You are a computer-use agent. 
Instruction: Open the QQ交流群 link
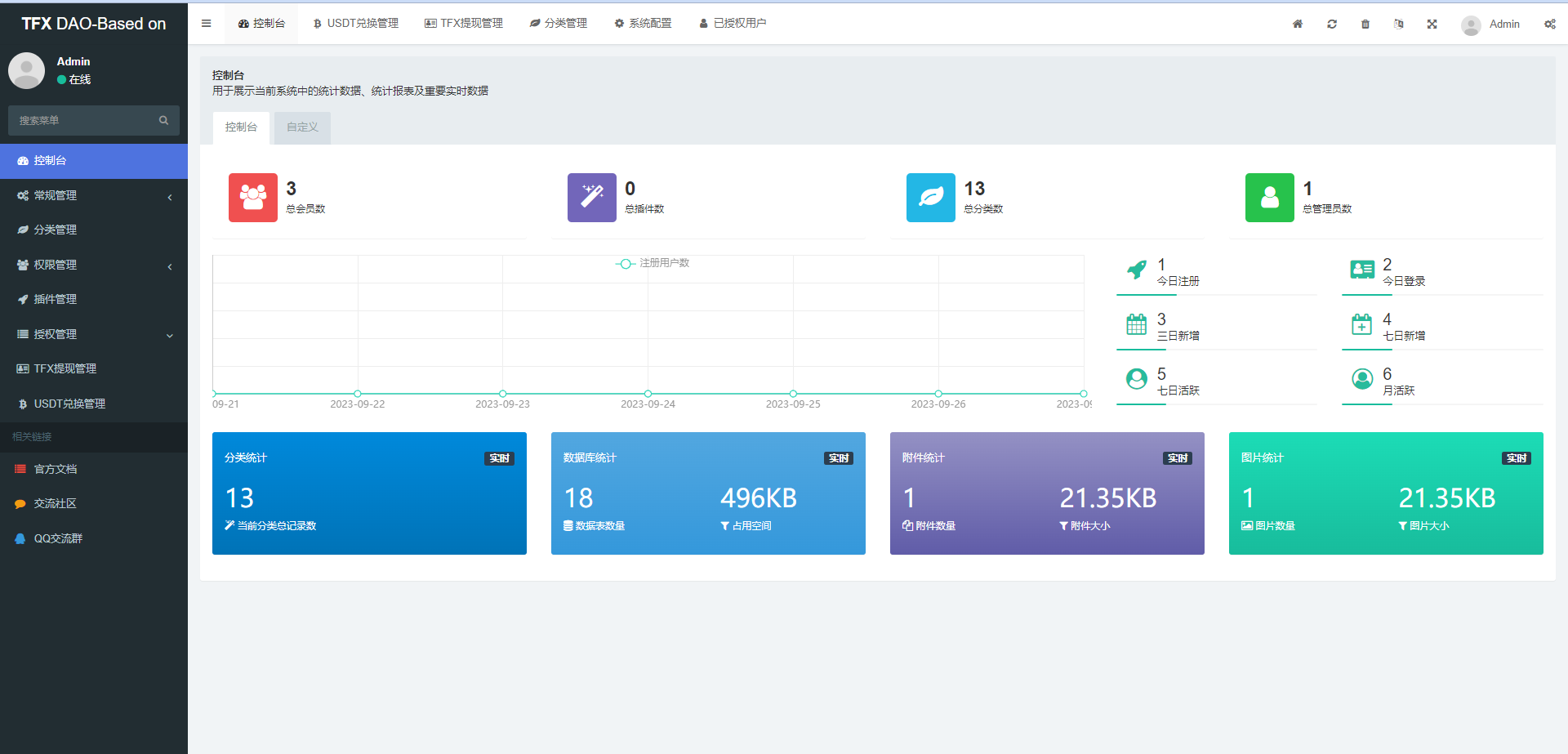pos(57,538)
